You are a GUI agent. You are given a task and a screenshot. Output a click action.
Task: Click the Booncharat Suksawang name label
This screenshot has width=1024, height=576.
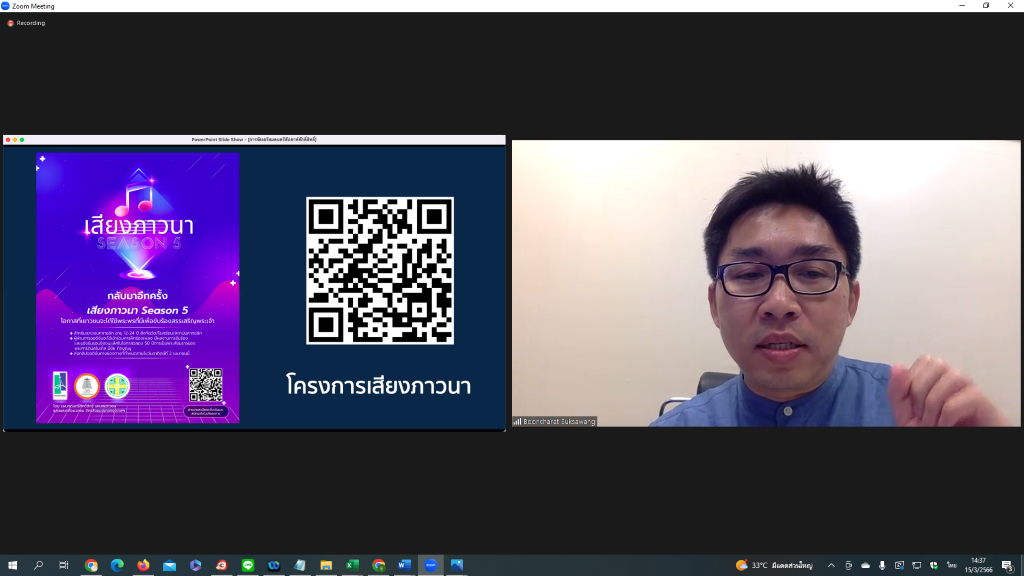click(554, 422)
